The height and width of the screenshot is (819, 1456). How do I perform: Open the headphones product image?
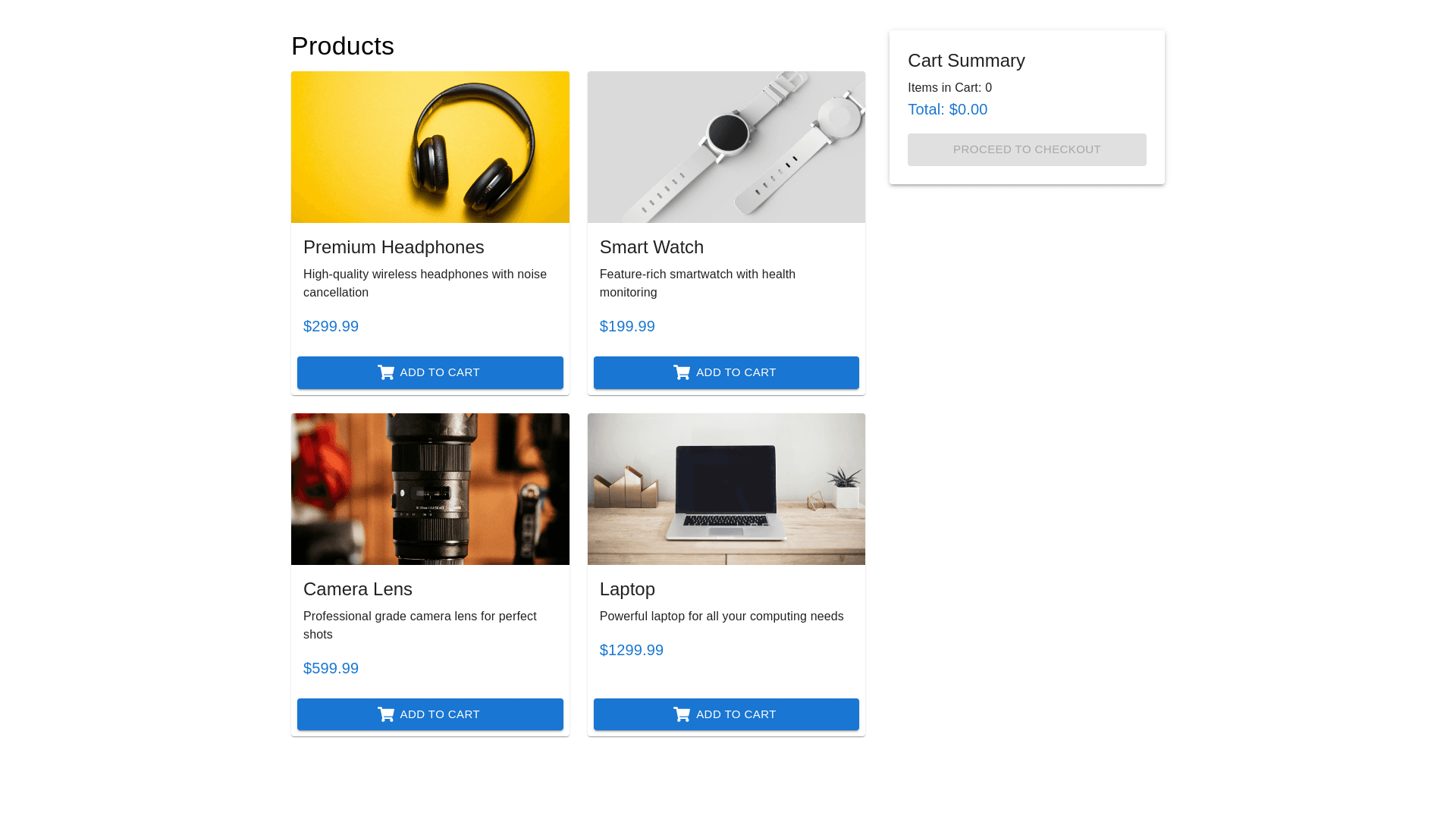tap(430, 147)
